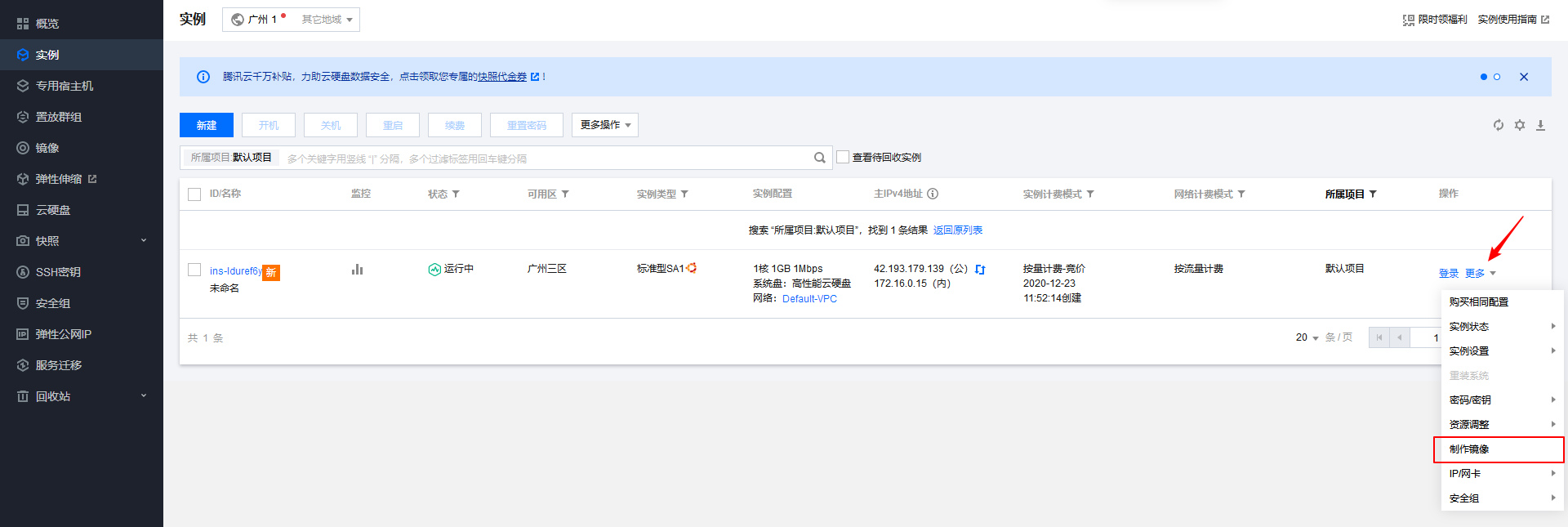Close the blue notification banner
Image resolution: width=1568 pixels, height=527 pixels.
tap(1523, 77)
